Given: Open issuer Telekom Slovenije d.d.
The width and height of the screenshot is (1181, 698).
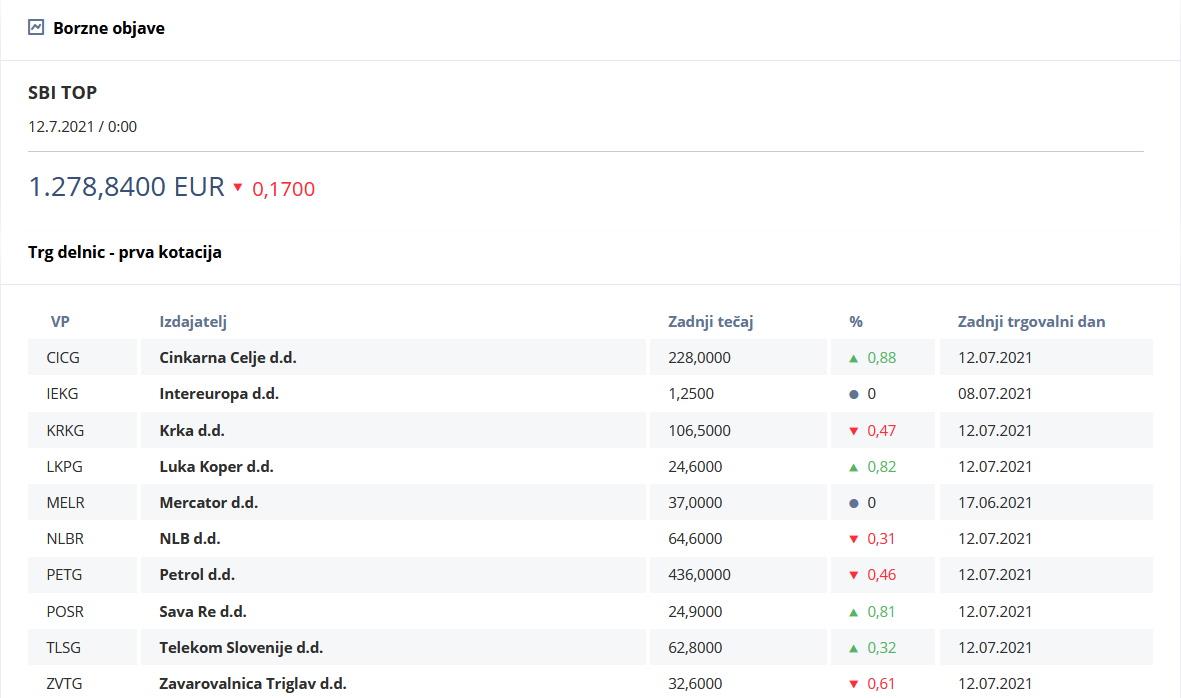Looking at the screenshot, I should pos(241,648).
